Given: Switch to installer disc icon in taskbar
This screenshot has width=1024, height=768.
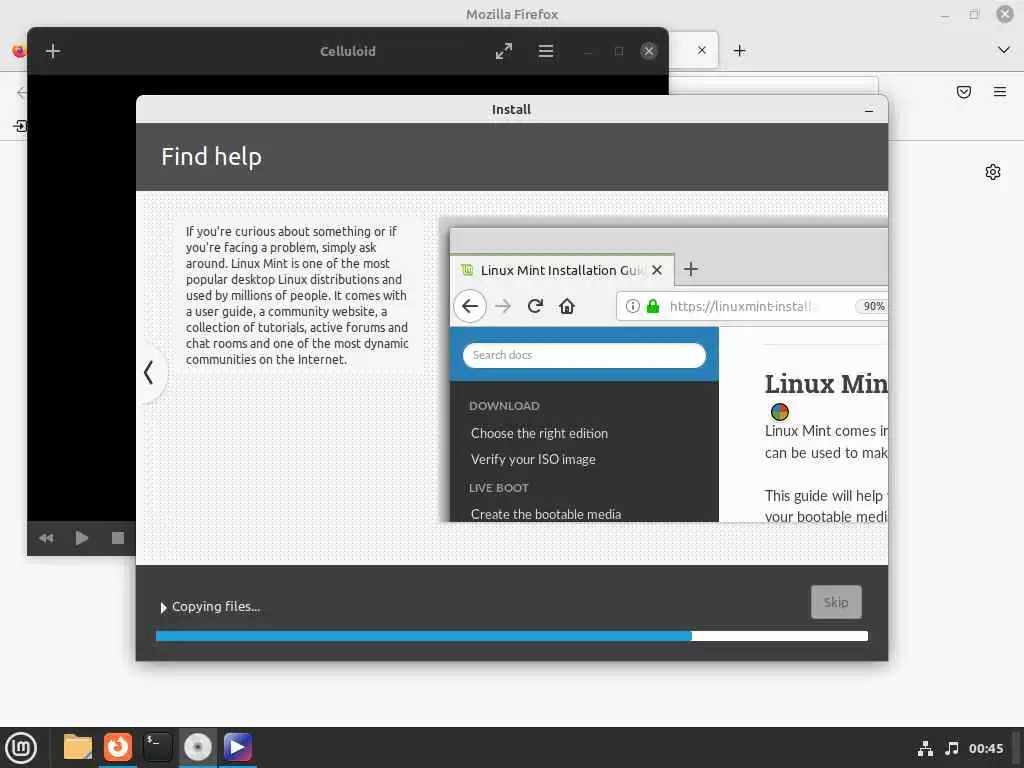Looking at the screenshot, I should 197,747.
